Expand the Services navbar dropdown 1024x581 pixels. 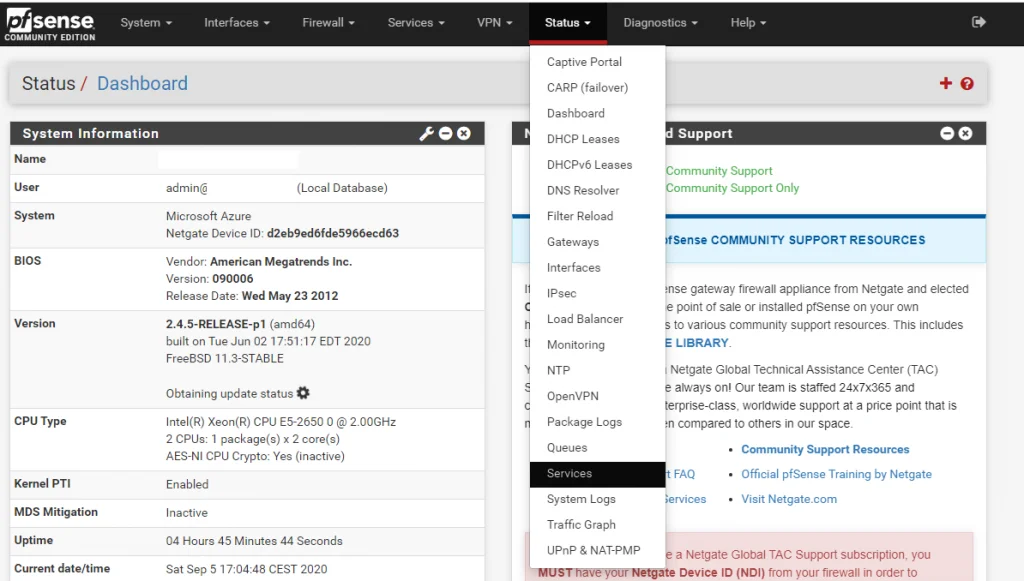click(x=416, y=23)
